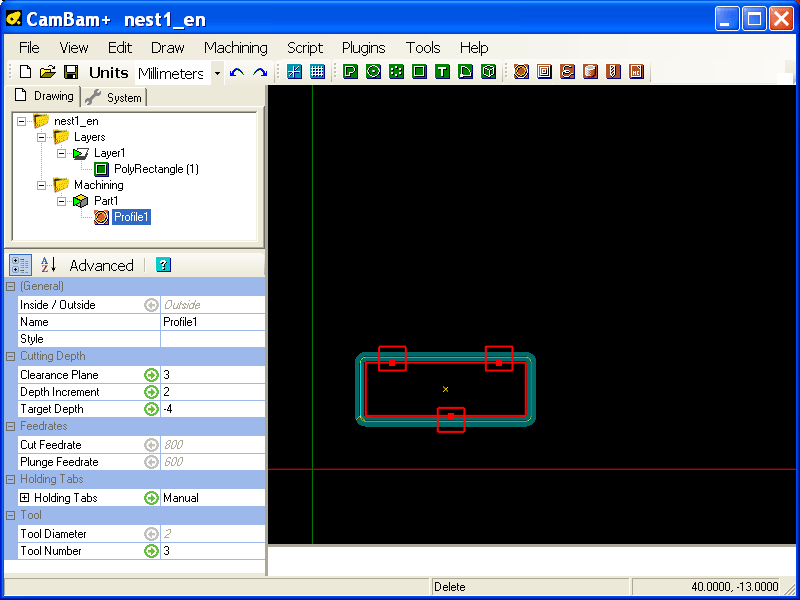
Task: Switch property grid to alphabetical sort
Action: pos(48,265)
